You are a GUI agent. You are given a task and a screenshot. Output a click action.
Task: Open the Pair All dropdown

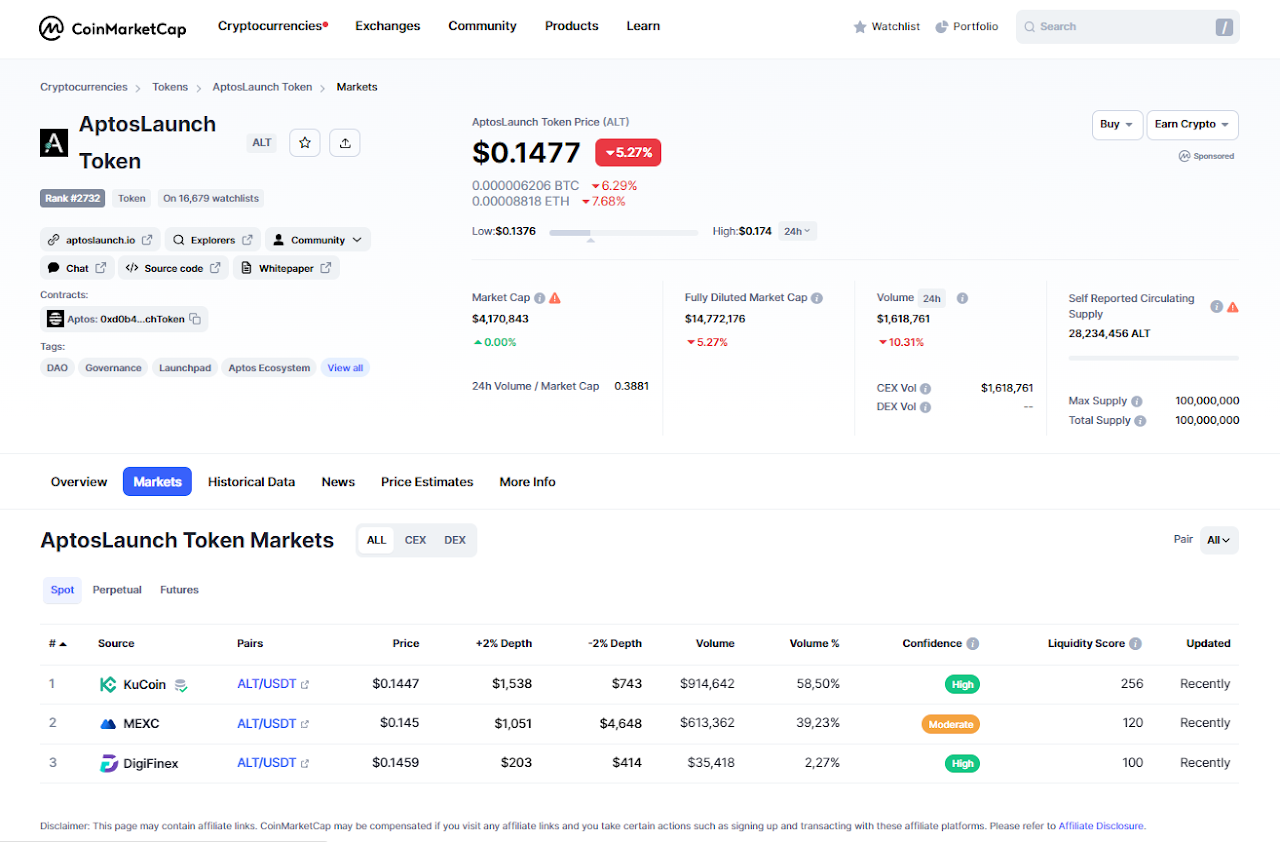(1219, 540)
